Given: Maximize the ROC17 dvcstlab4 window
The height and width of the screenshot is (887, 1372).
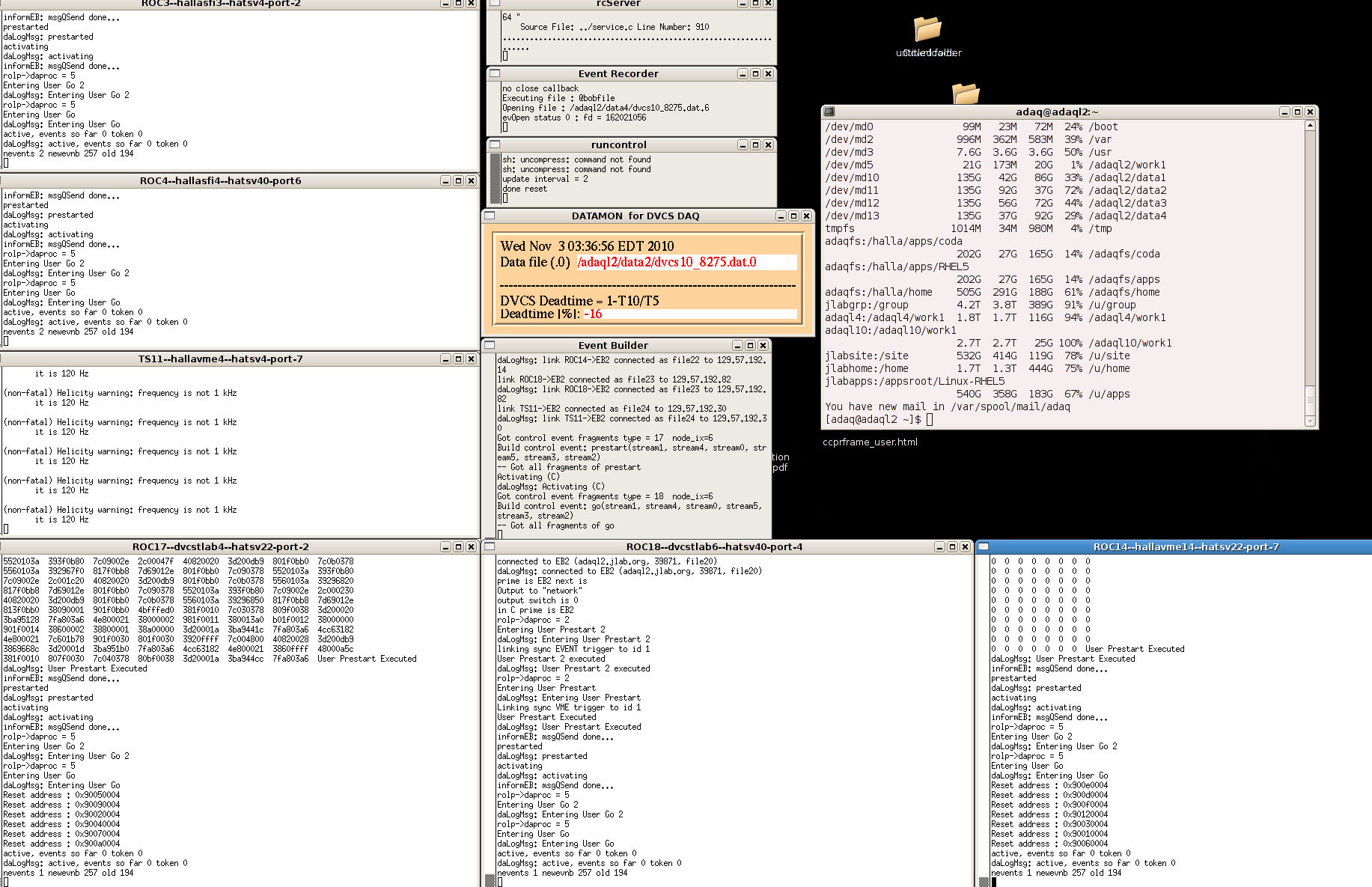Looking at the screenshot, I should tap(458, 546).
